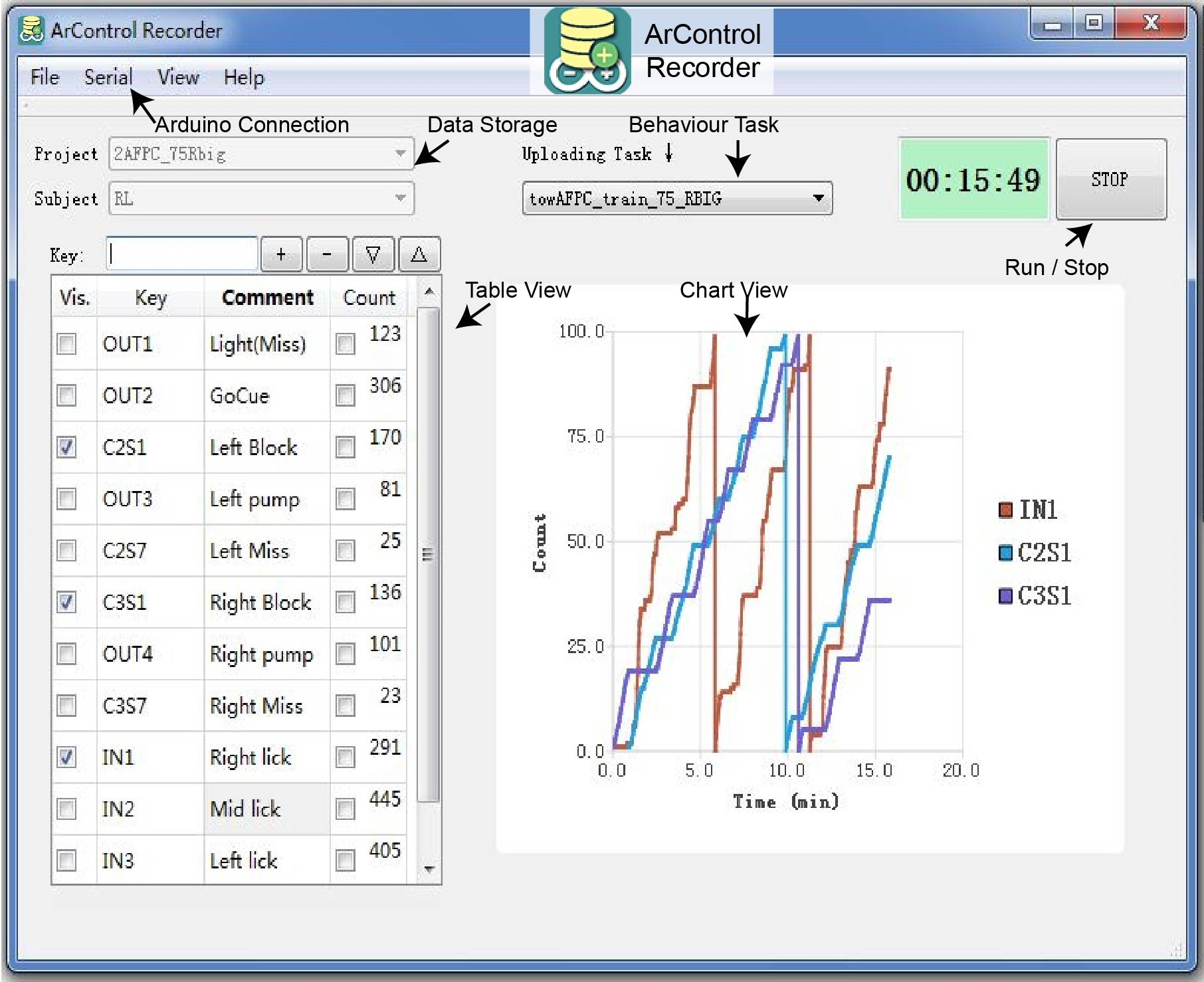This screenshot has height=982, width=1204.
Task: Select the Light(Miss) comment cell
Action: pos(267,344)
